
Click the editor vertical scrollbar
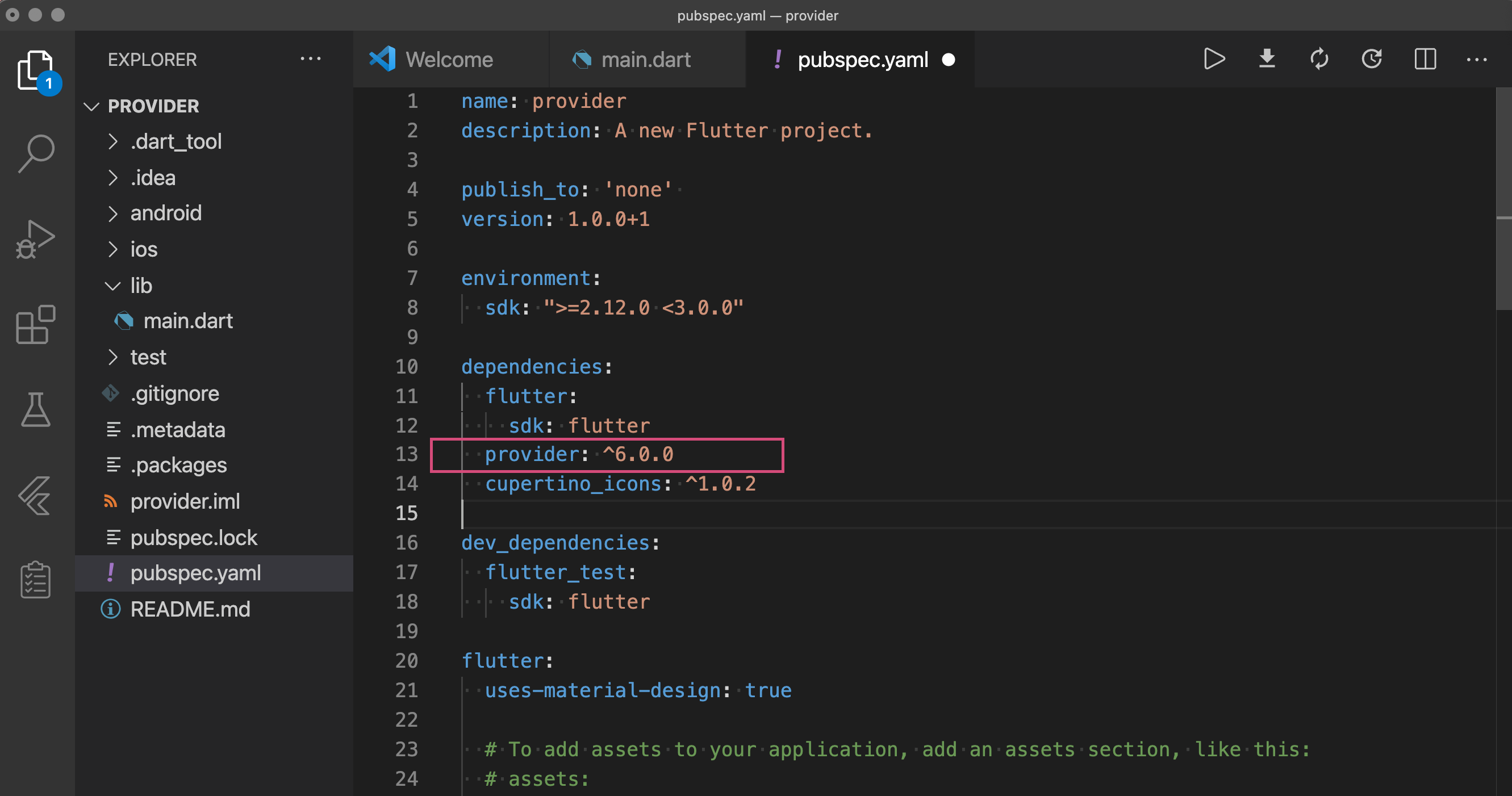[x=1504, y=199]
